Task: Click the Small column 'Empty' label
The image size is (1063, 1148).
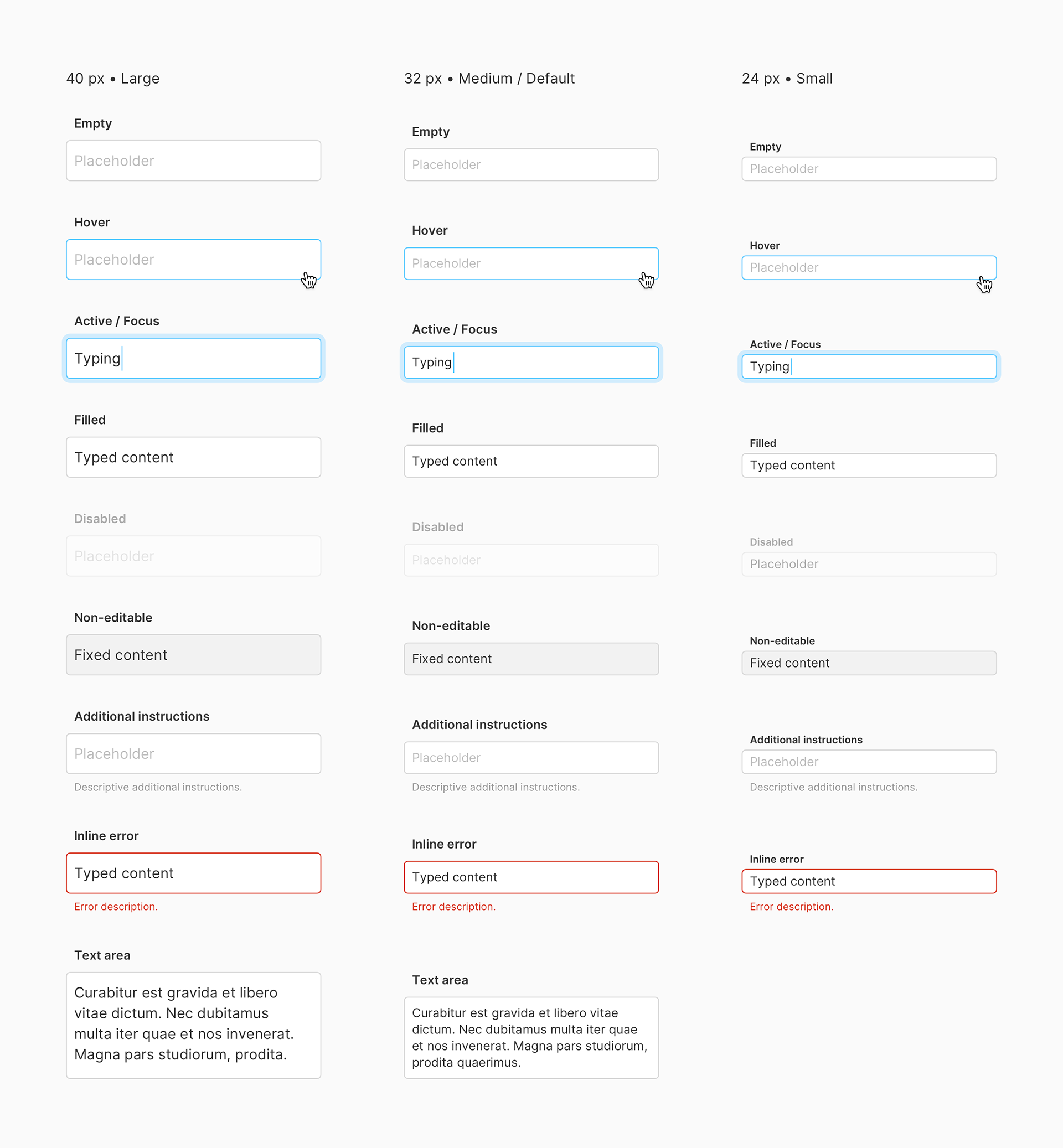Action: pos(766,147)
